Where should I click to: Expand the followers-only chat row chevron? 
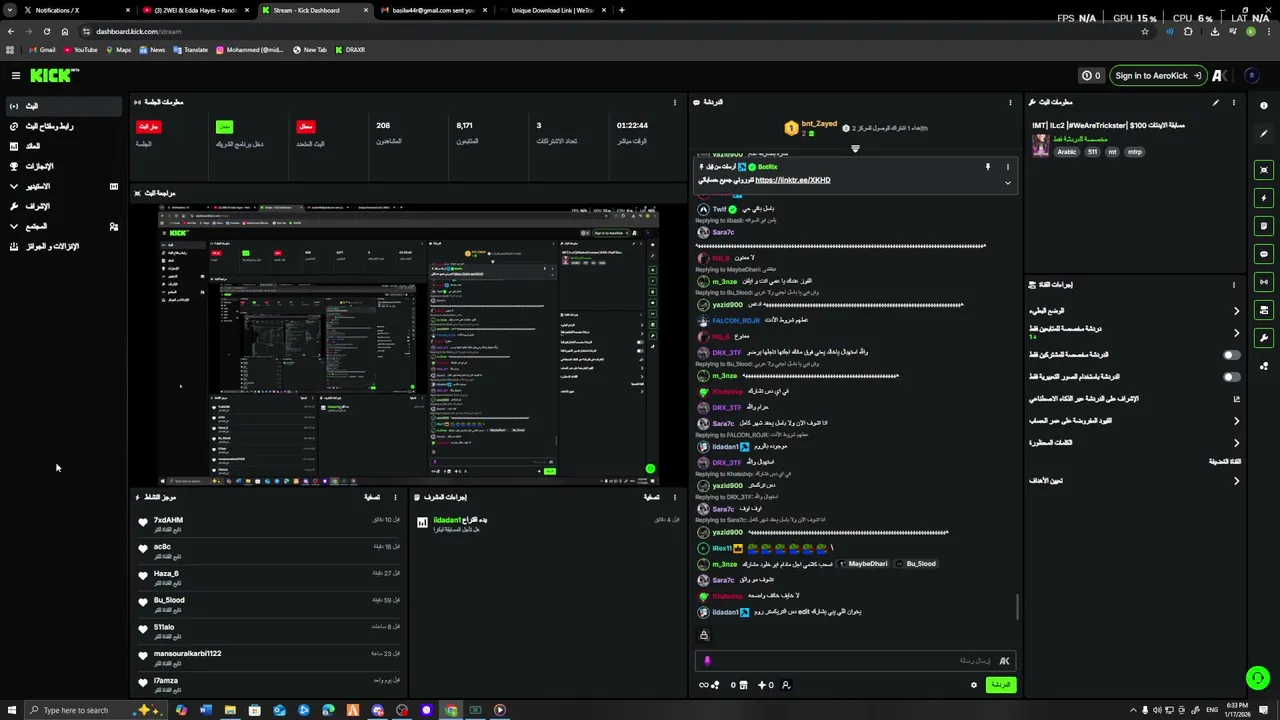1236,333
